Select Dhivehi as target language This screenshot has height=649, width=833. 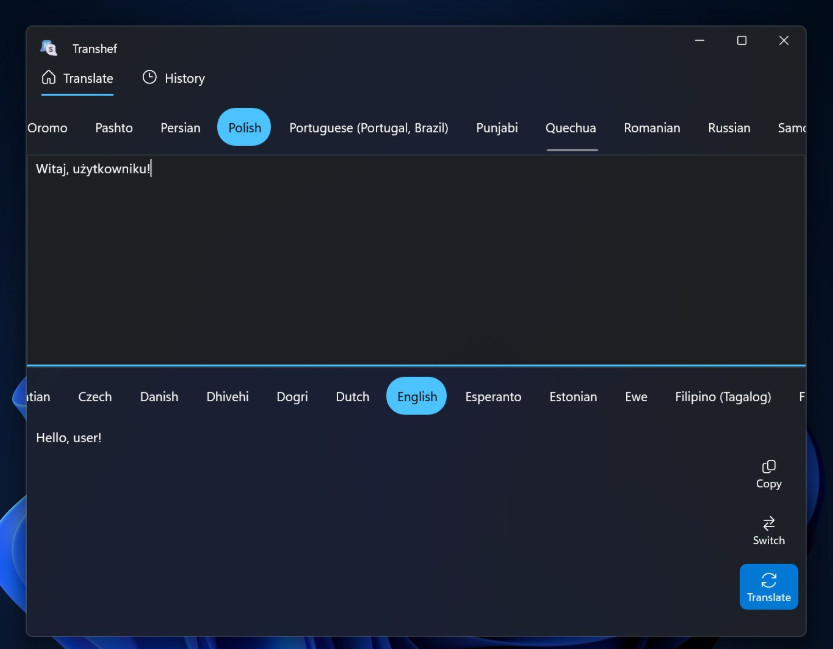click(227, 397)
